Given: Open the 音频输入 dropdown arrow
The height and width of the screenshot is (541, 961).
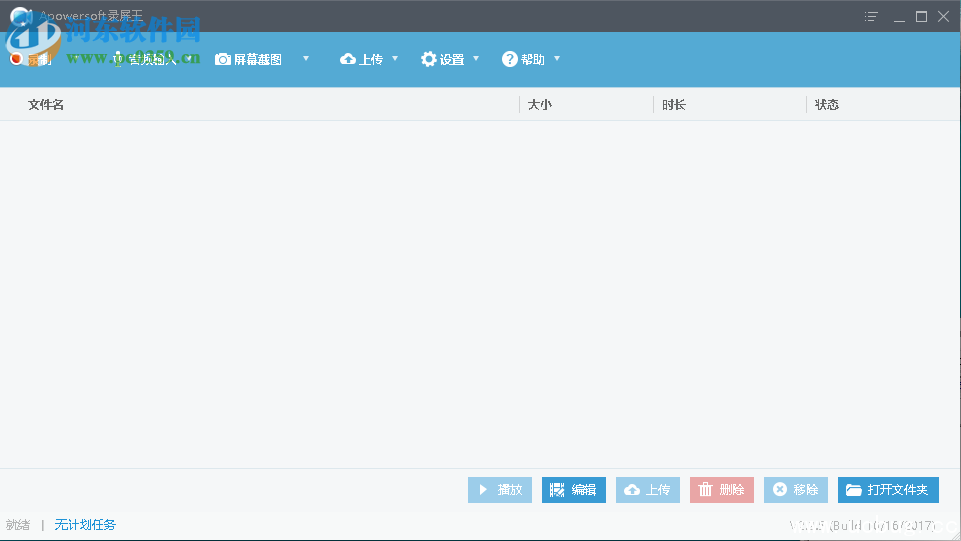Looking at the screenshot, I should pyautogui.click(x=190, y=59).
